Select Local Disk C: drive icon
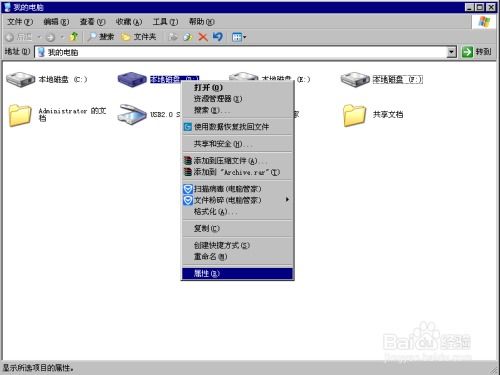This screenshot has height=375, width=500. point(20,79)
